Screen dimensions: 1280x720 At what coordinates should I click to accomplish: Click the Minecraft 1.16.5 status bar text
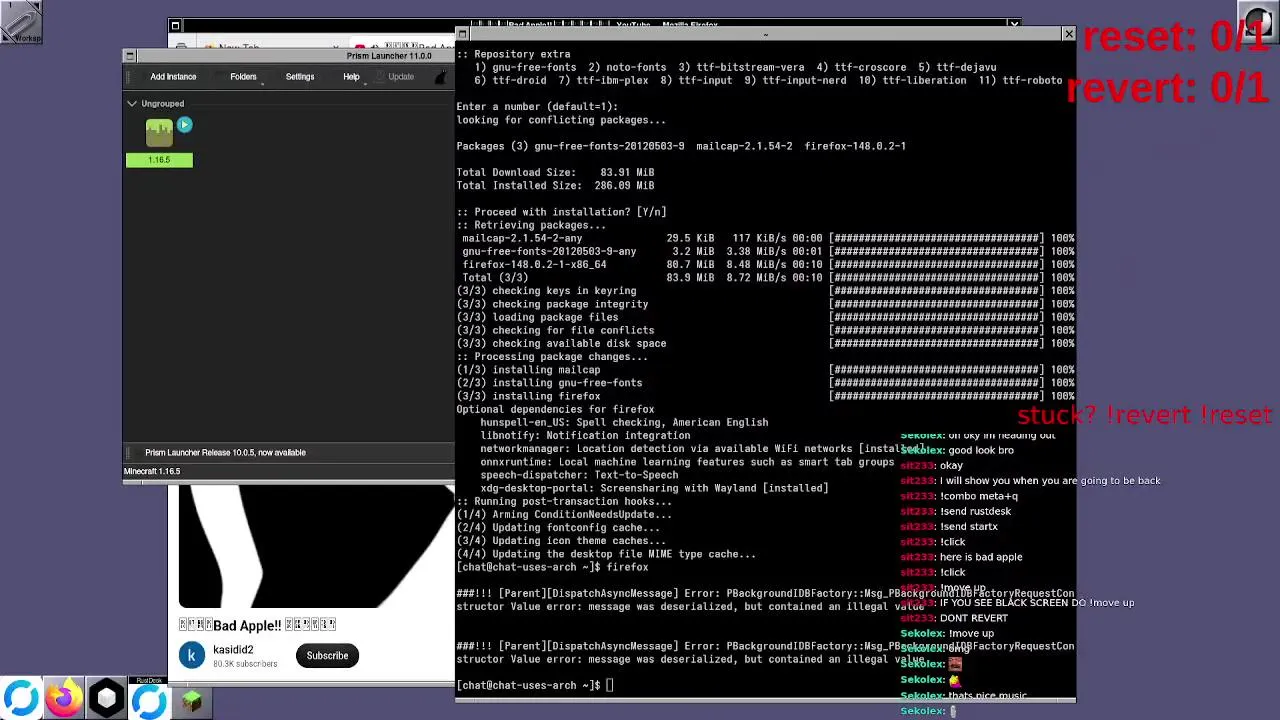click(152, 471)
